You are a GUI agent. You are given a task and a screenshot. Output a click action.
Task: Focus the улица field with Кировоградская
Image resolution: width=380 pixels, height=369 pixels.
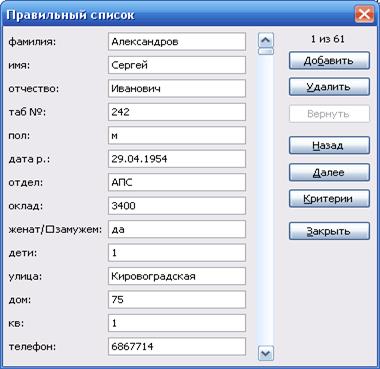[x=177, y=276]
